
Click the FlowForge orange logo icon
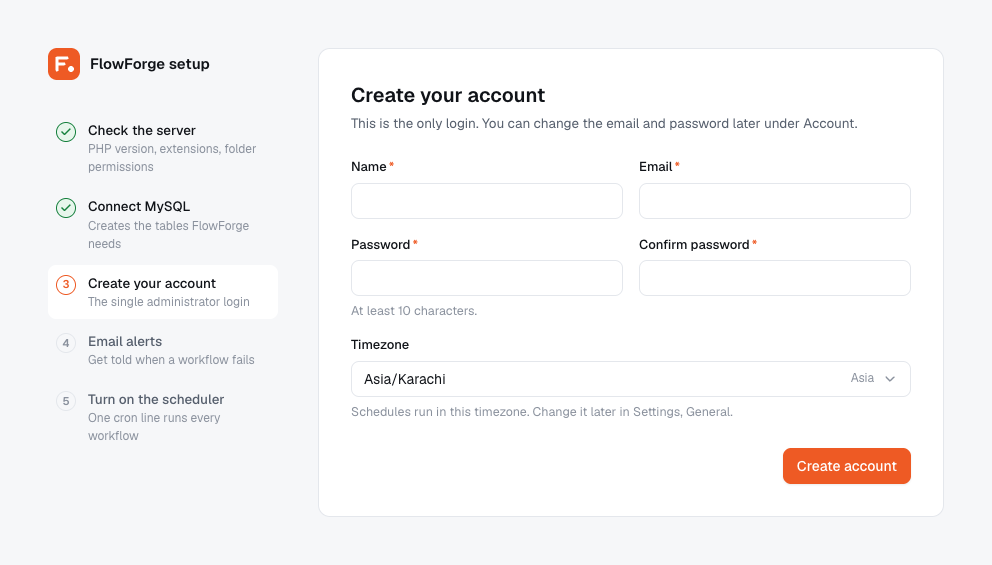(64, 64)
